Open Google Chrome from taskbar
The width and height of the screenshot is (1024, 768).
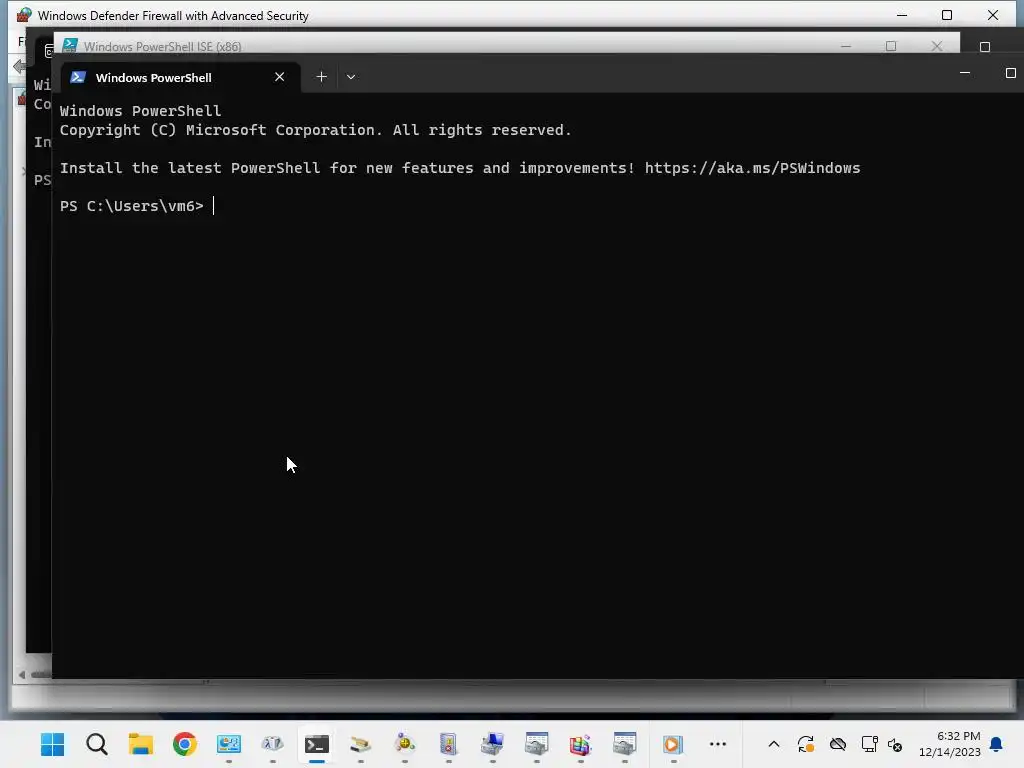(185, 744)
